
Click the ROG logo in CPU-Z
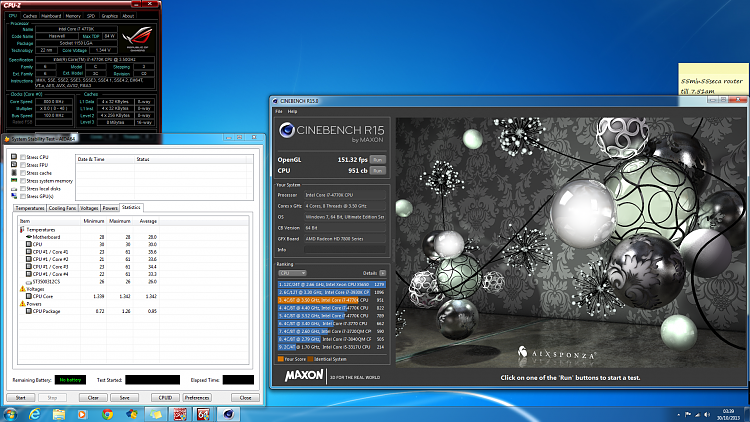click(137, 39)
